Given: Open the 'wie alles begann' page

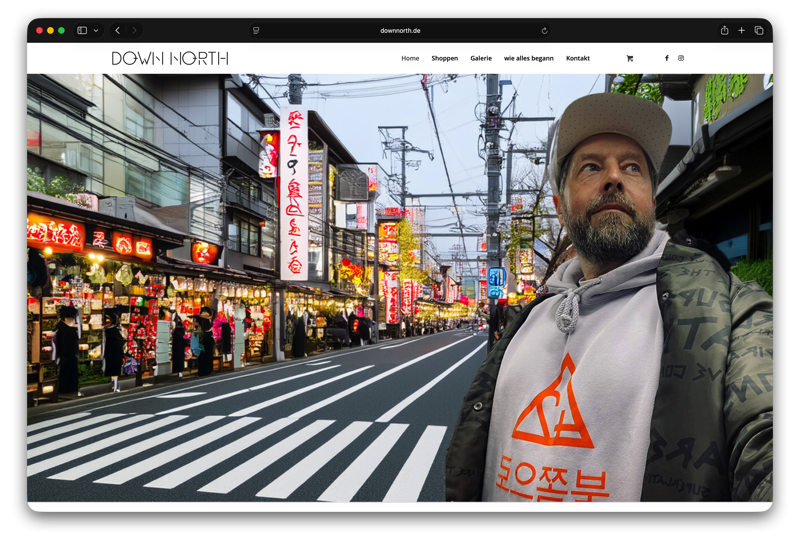Looking at the screenshot, I should [528, 58].
